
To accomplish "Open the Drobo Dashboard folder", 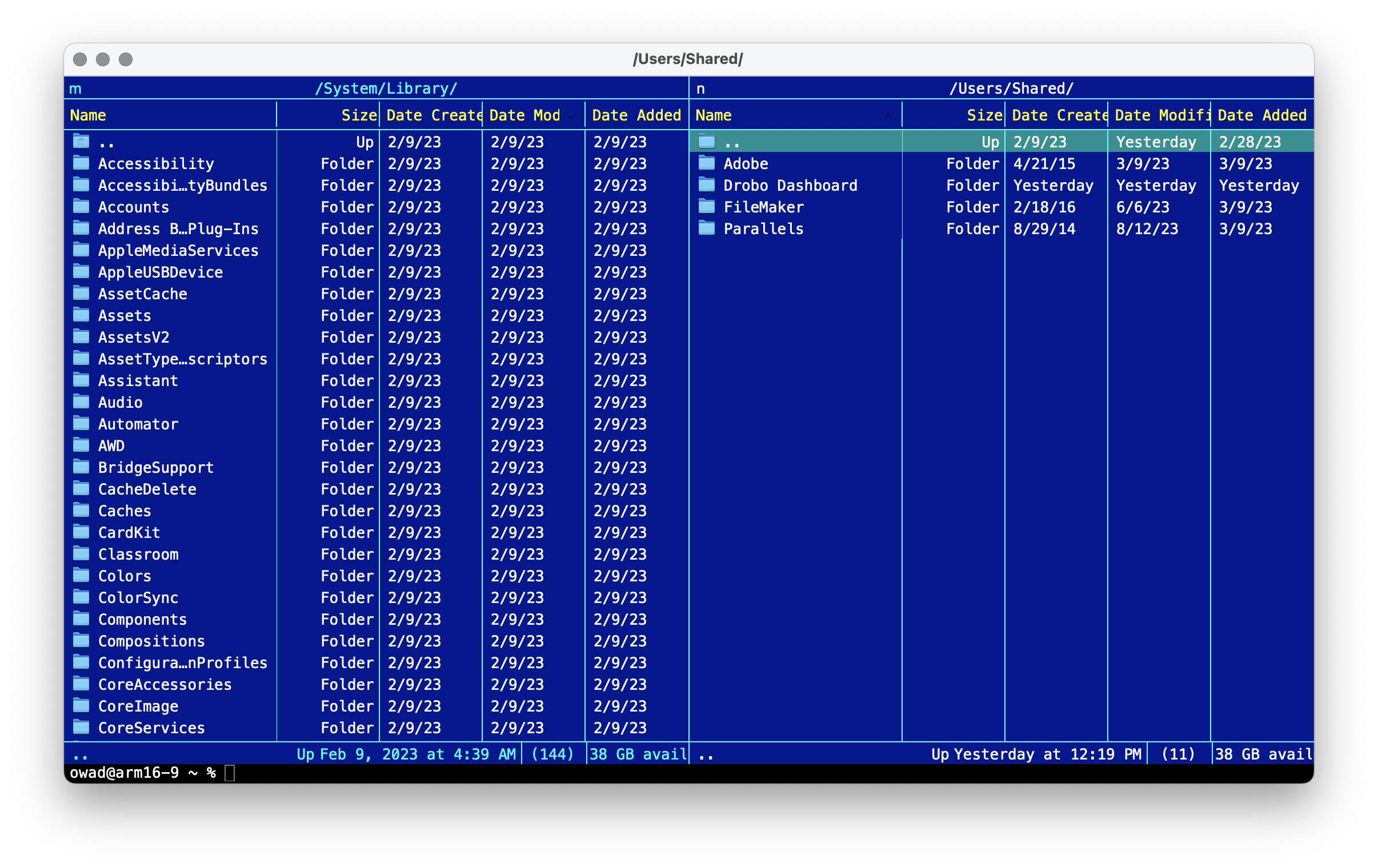I will [790, 185].
